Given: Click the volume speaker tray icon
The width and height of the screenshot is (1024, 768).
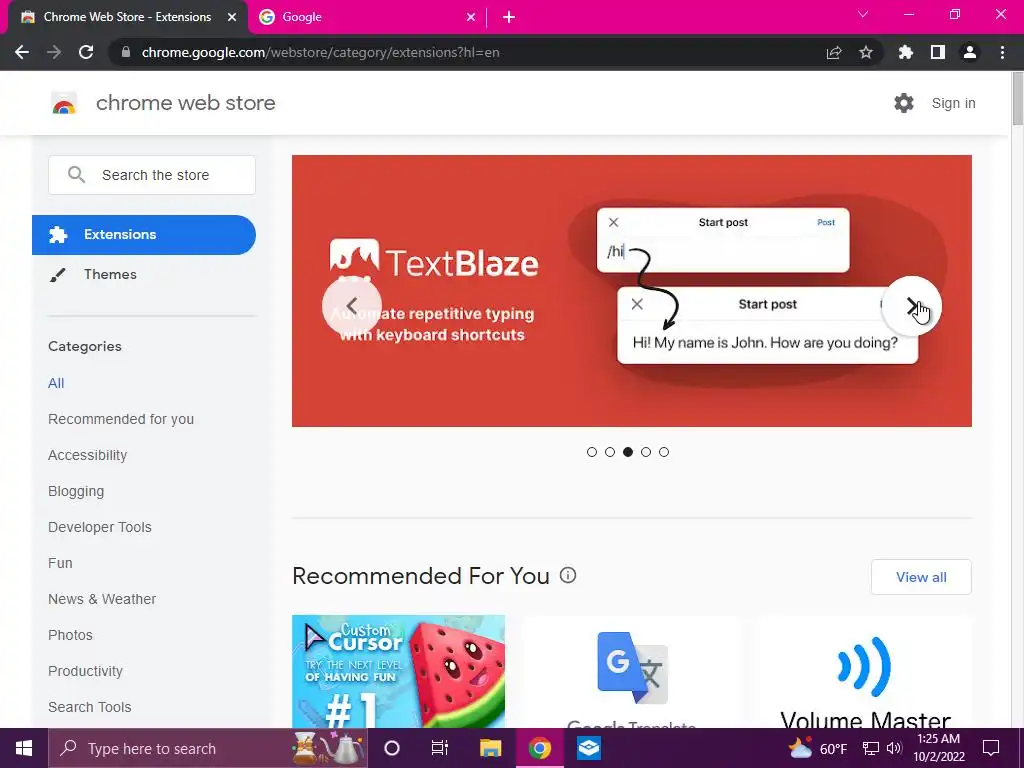Looking at the screenshot, I should coord(894,748).
